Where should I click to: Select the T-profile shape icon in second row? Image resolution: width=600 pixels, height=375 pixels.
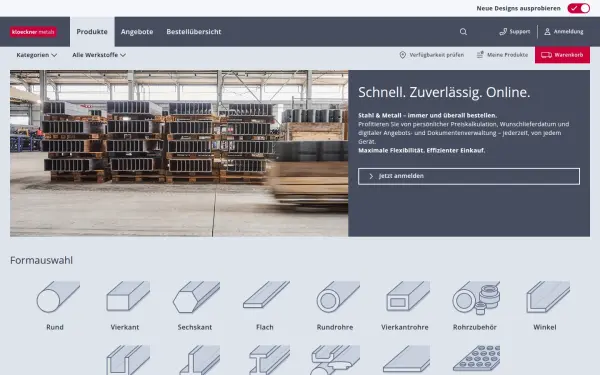(199, 360)
